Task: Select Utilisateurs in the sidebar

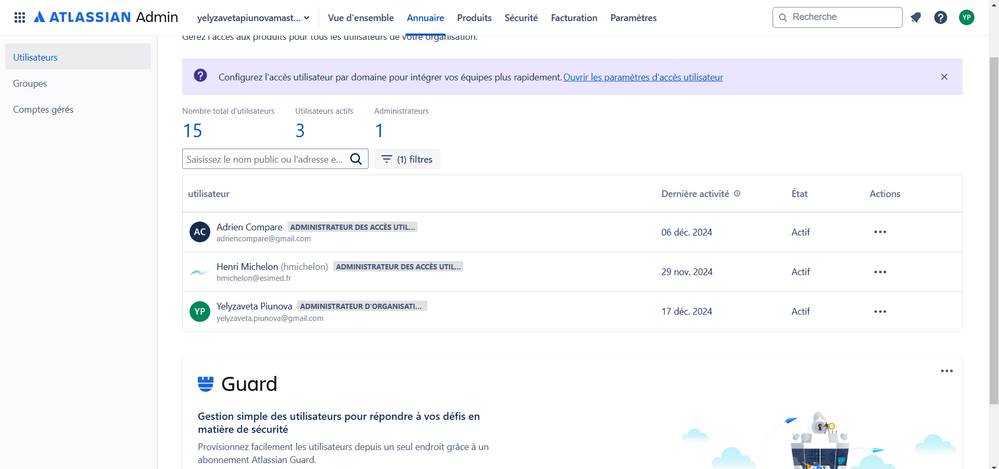Action: 78,57
